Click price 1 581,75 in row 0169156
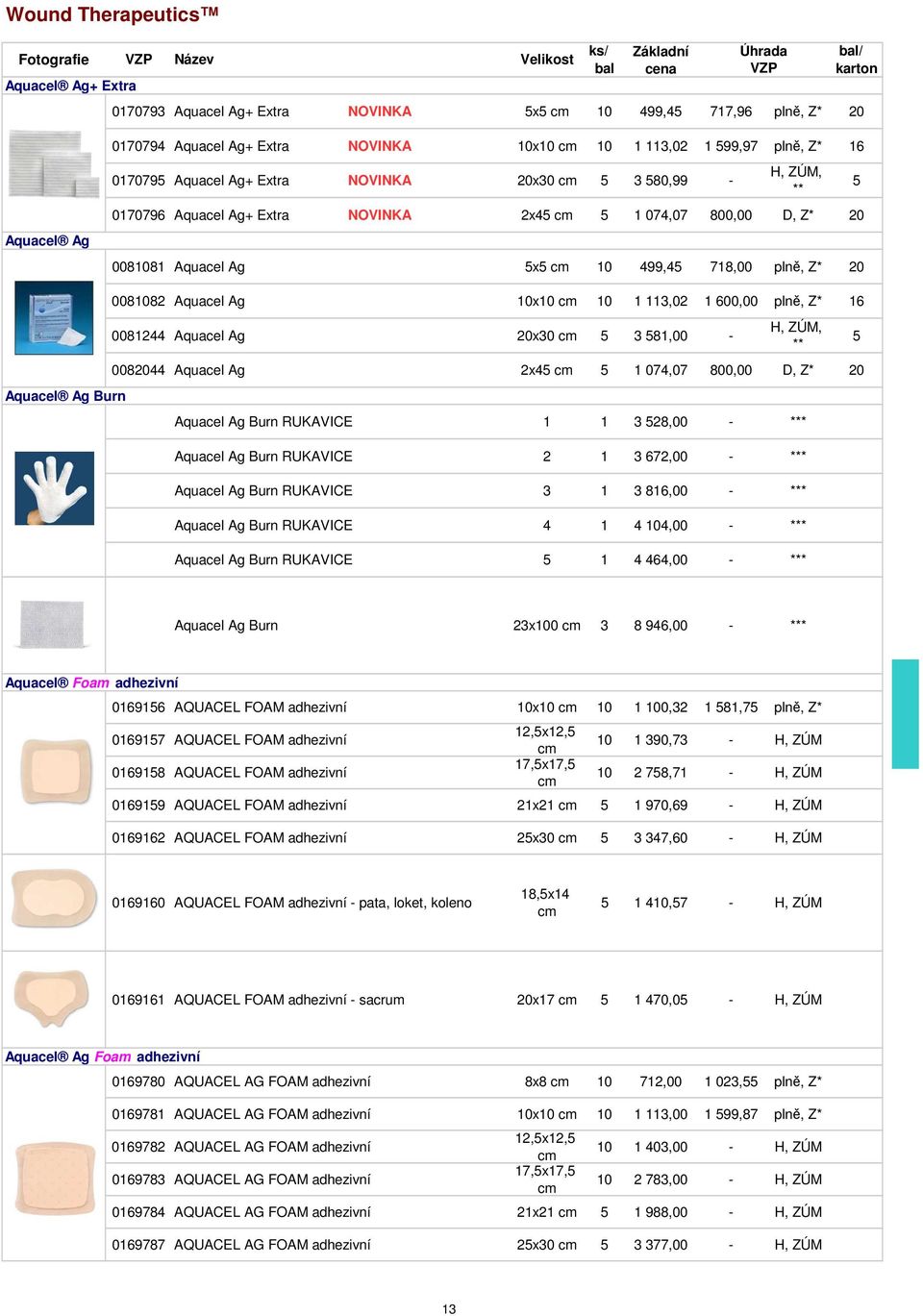The width and height of the screenshot is (923, 1316). [x=731, y=708]
